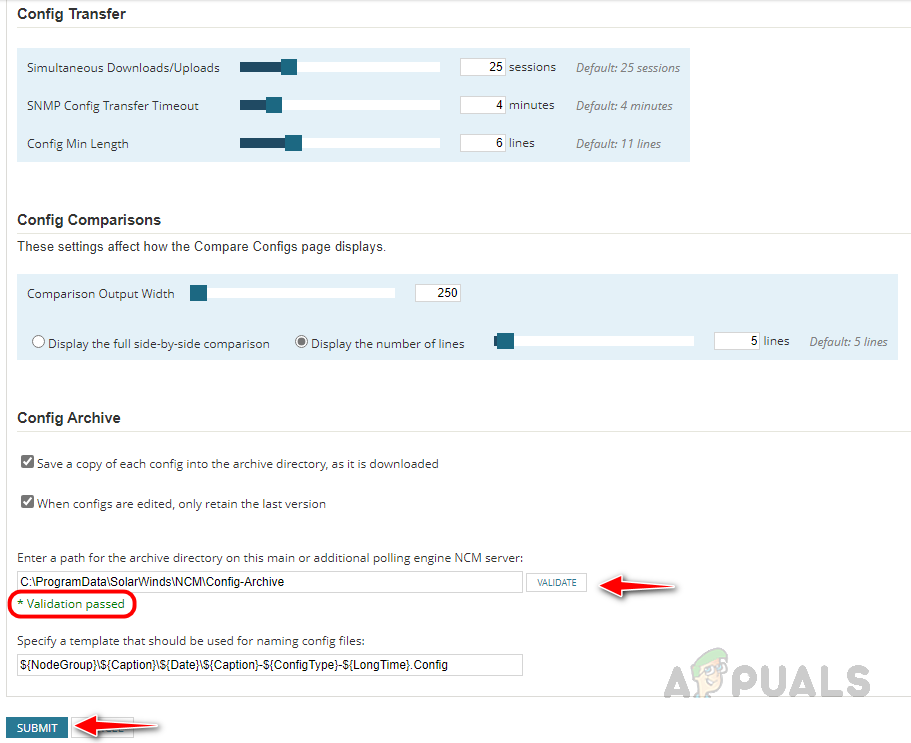The image size is (911, 743).
Task: Click the sessions number input field
Action: [x=483, y=67]
